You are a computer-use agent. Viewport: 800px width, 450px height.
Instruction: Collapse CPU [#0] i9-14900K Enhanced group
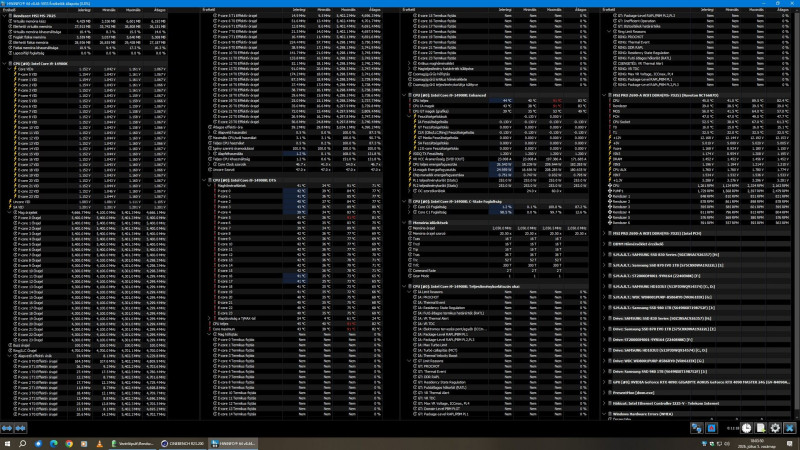coord(404,95)
